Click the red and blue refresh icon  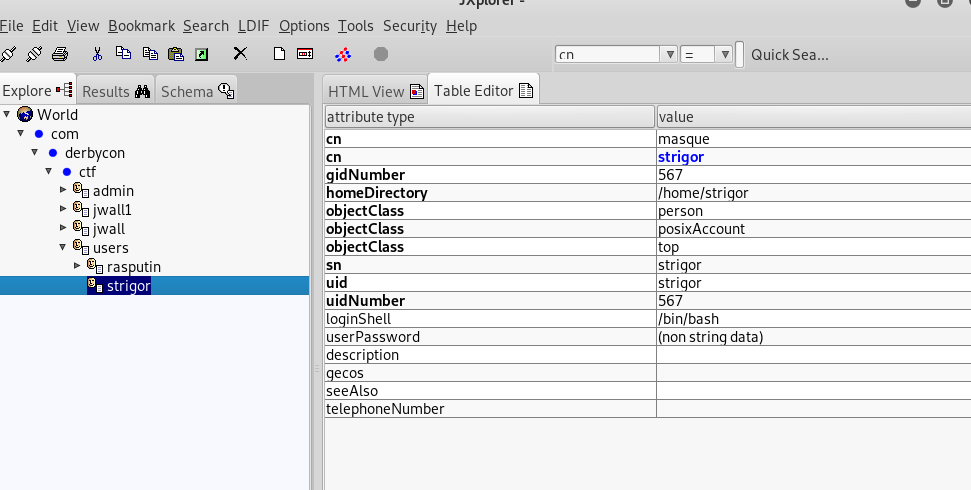tap(343, 54)
